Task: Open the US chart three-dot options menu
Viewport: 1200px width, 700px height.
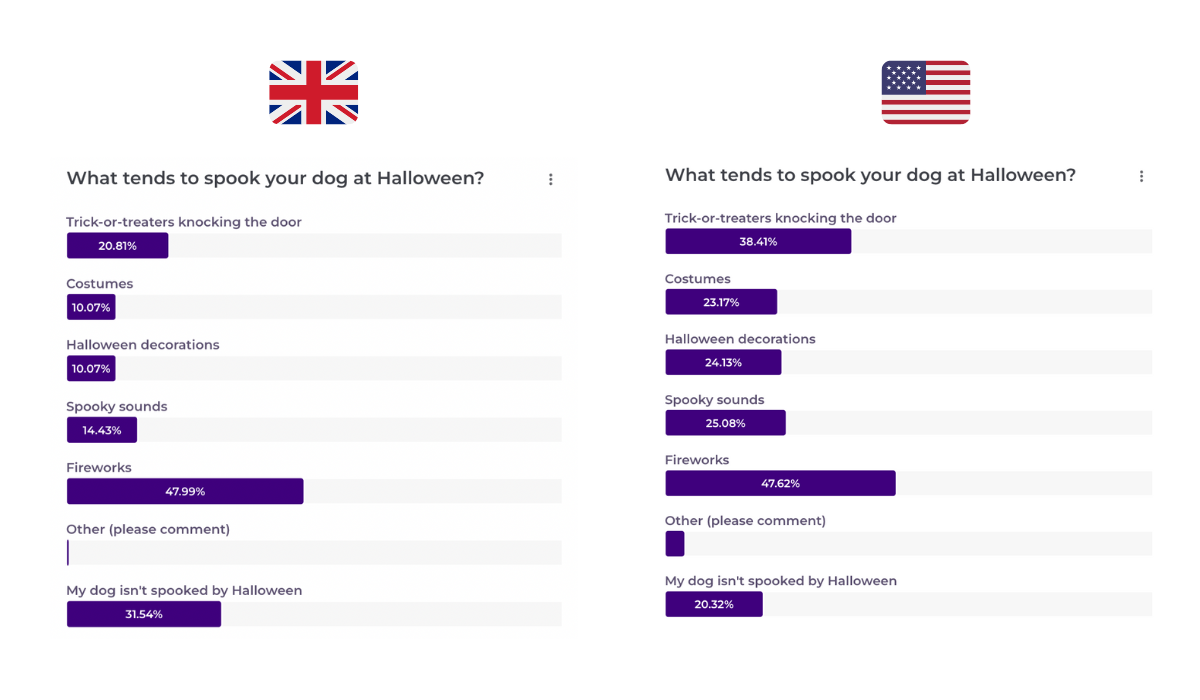Action: [x=1141, y=176]
